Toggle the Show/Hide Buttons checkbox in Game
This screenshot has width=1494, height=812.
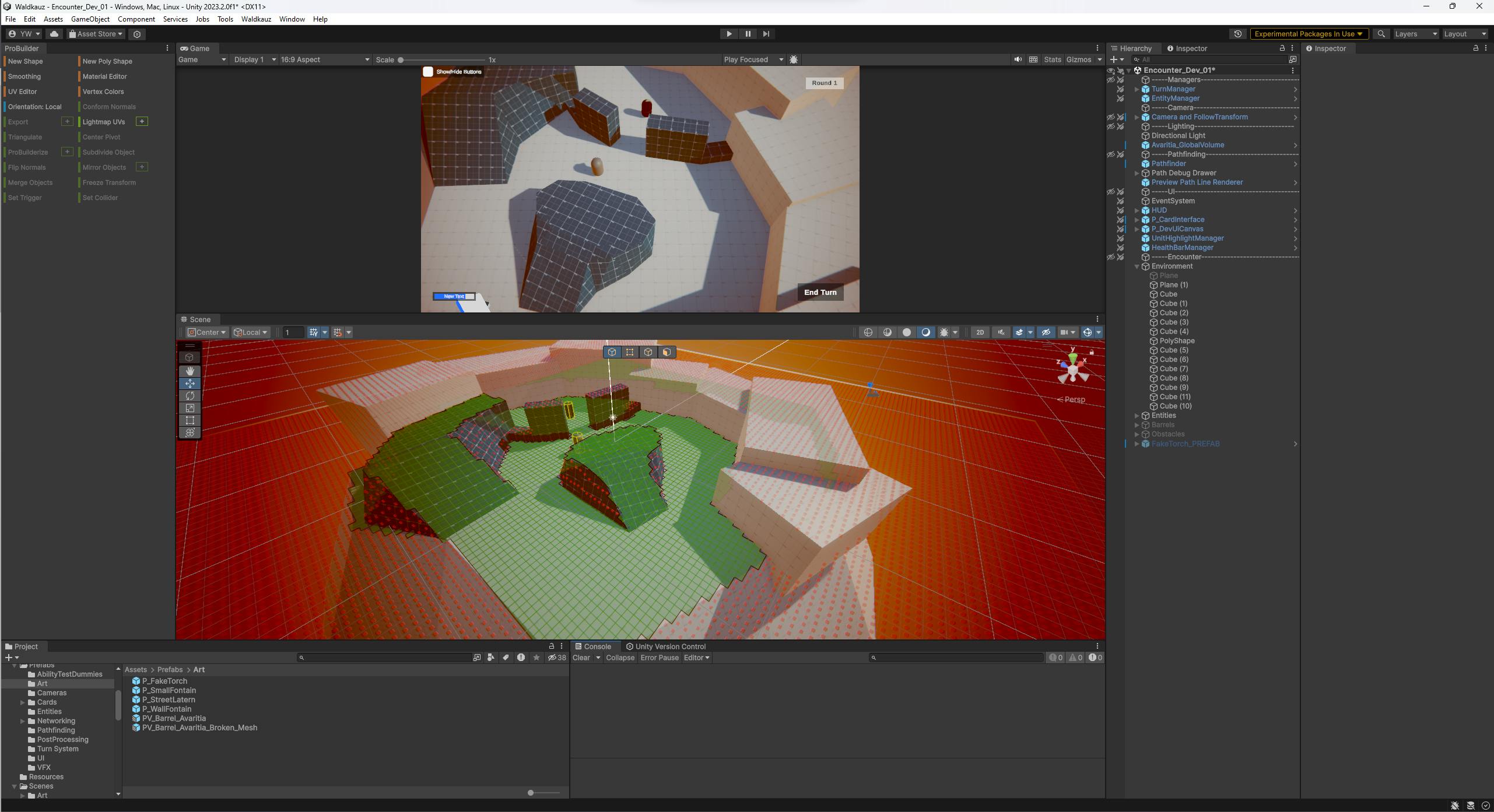(x=428, y=72)
